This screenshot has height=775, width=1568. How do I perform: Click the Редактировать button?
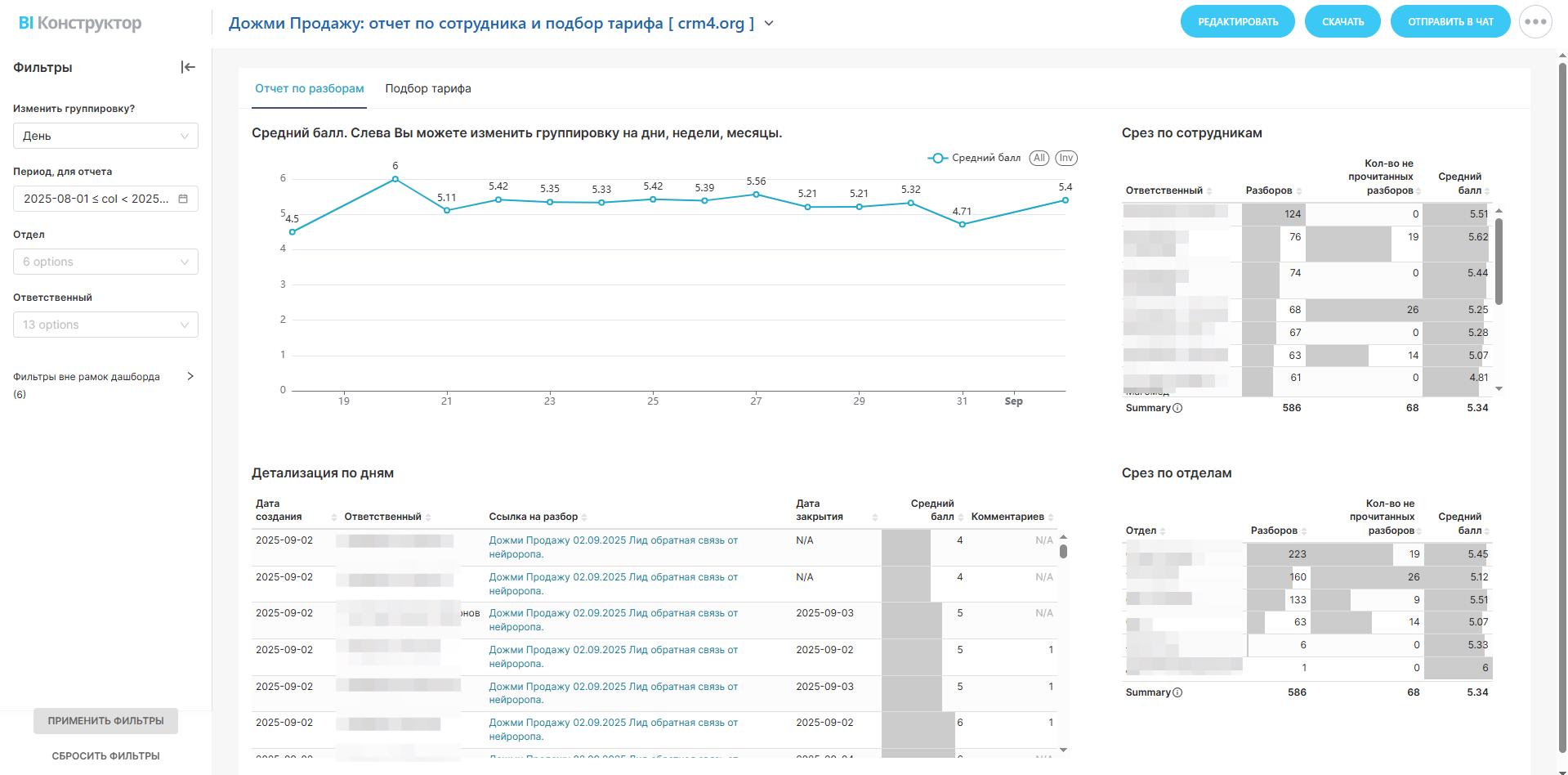click(x=1237, y=22)
